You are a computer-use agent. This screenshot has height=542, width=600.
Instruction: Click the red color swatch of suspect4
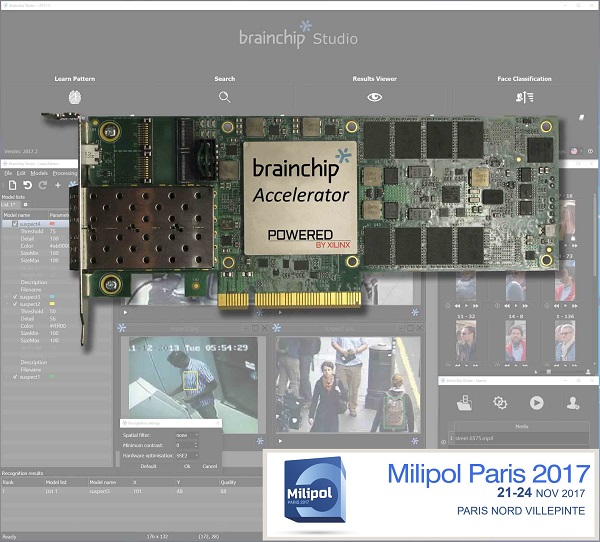pos(52,224)
